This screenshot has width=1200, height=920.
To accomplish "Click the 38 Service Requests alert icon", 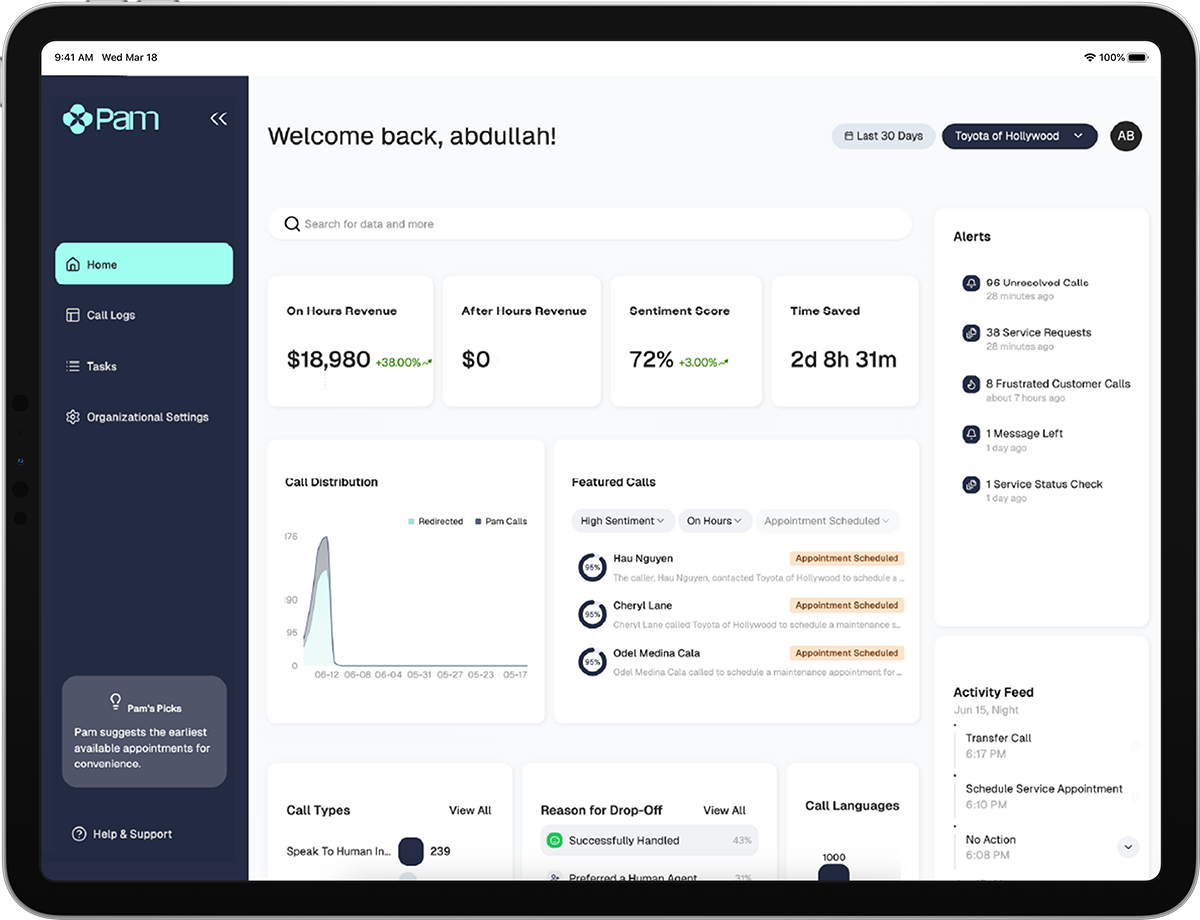I will [x=970, y=333].
